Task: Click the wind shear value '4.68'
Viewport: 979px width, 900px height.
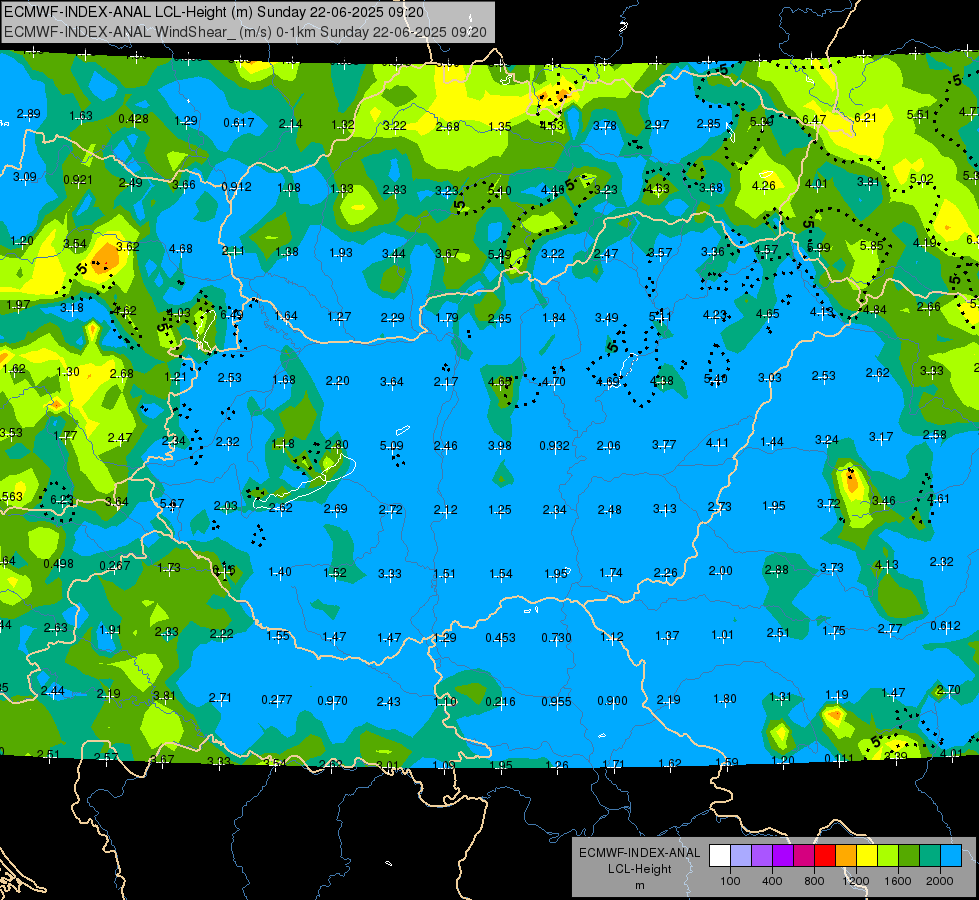Action: click(x=181, y=249)
